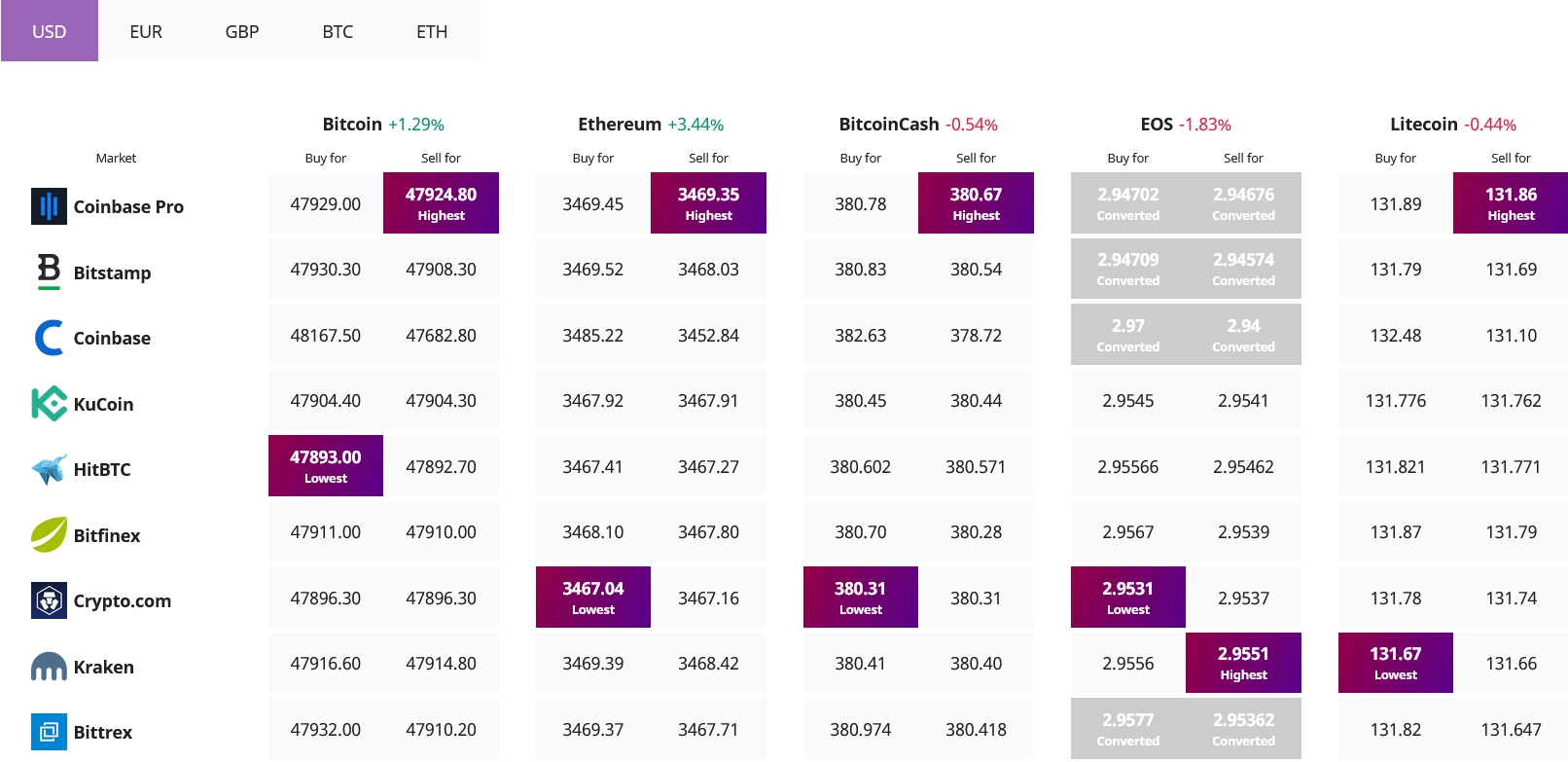Open the Kraken market link

coord(104,667)
